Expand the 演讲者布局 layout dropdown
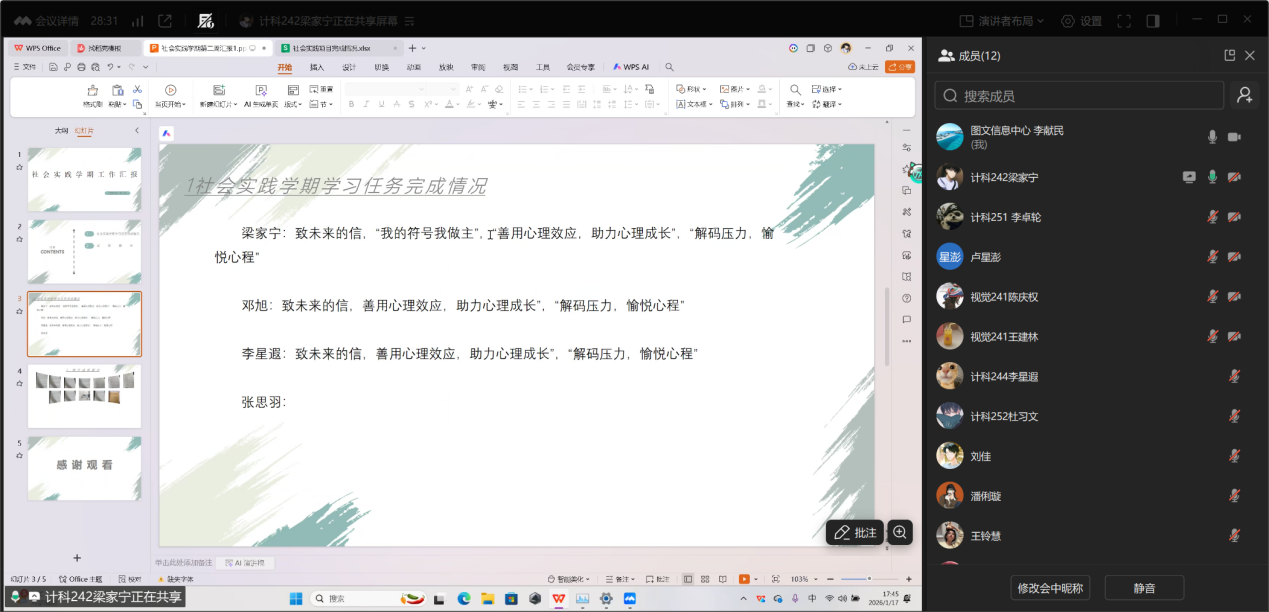 (1002, 21)
